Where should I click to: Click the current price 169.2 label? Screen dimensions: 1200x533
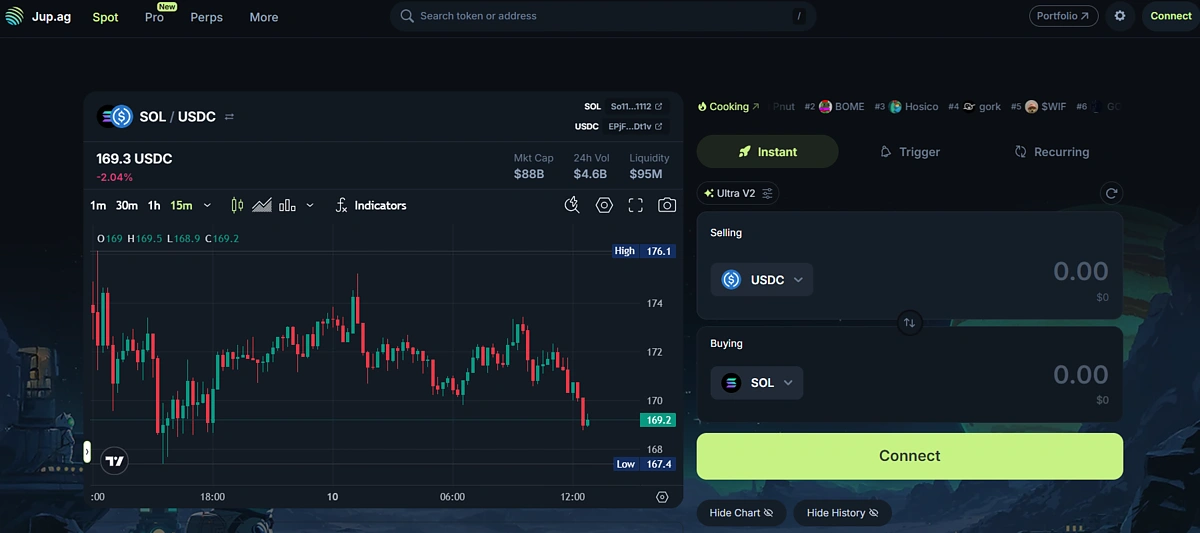pos(658,421)
